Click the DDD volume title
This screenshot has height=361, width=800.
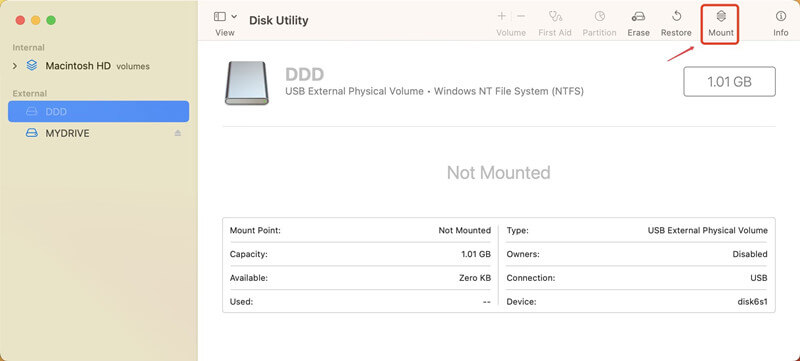(x=305, y=74)
